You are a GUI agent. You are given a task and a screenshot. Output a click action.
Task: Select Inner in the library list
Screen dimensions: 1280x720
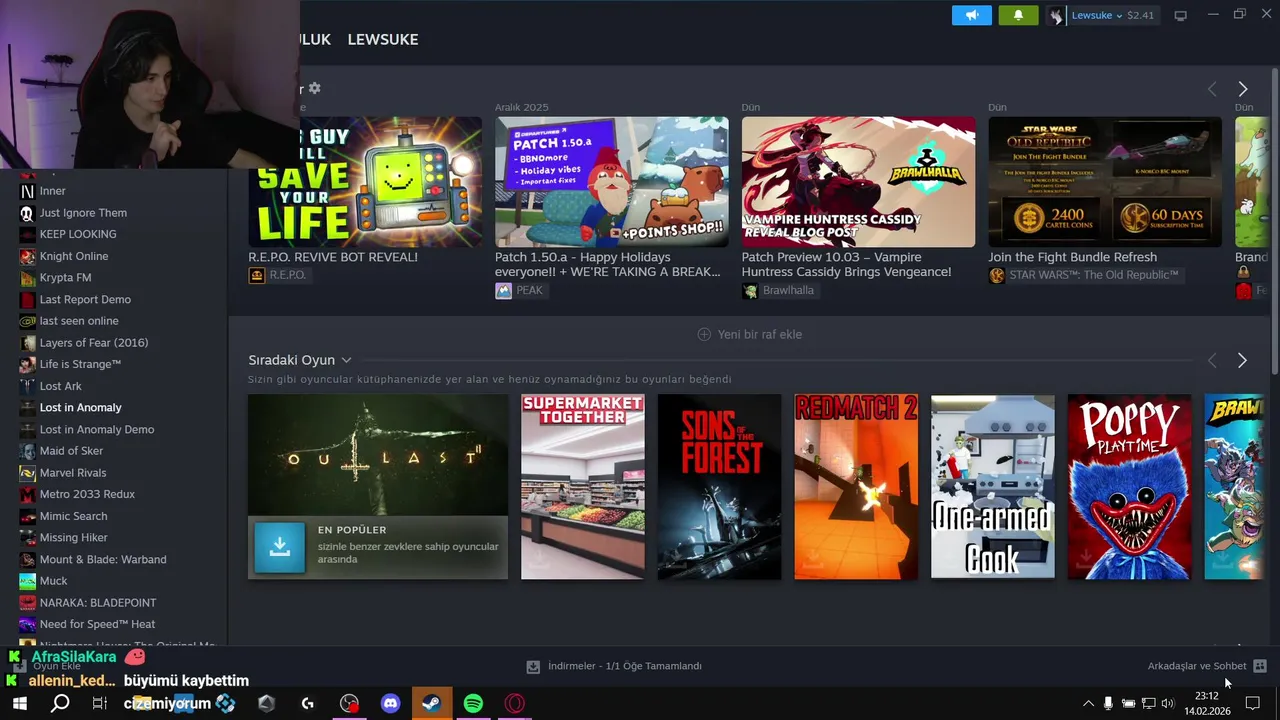pos(52,191)
